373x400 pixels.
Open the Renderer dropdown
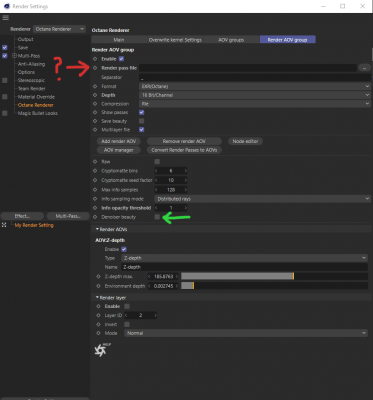pos(60,29)
